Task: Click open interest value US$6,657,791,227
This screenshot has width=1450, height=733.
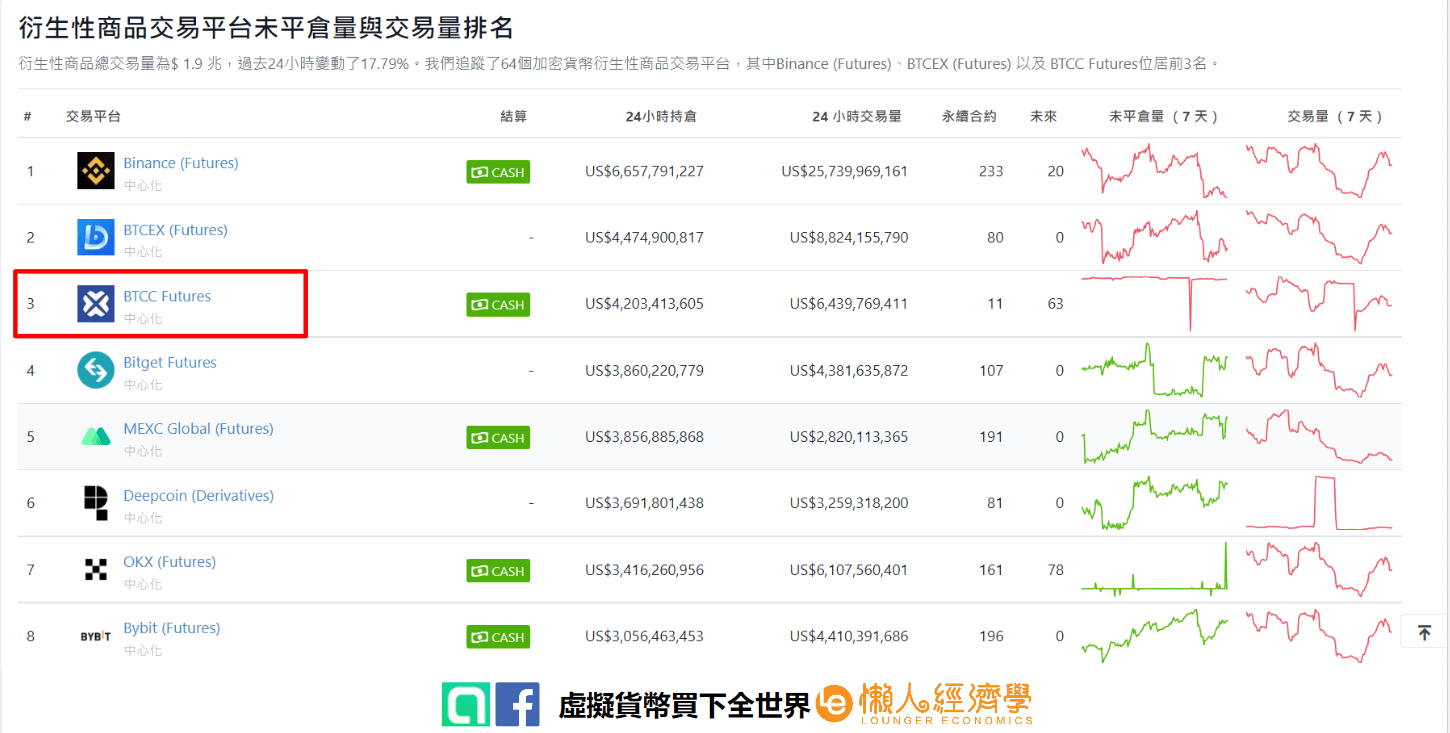Action: click(x=644, y=171)
